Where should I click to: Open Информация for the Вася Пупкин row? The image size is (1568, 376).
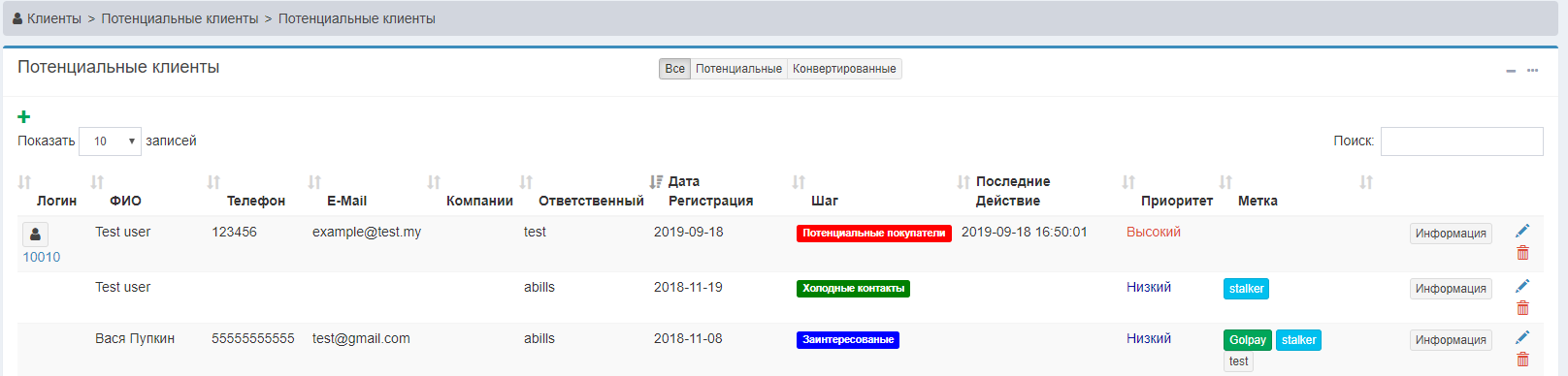(x=1451, y=340)
